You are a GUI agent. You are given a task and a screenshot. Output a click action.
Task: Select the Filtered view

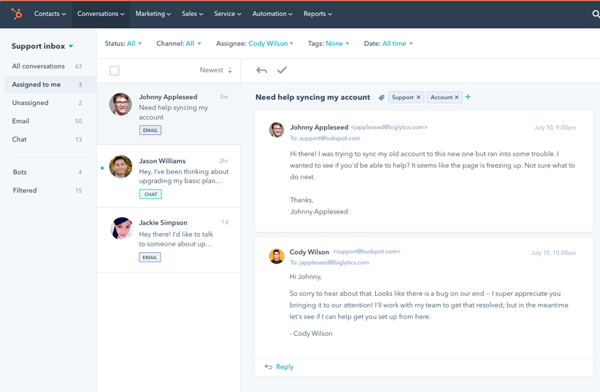coord(50,191)
